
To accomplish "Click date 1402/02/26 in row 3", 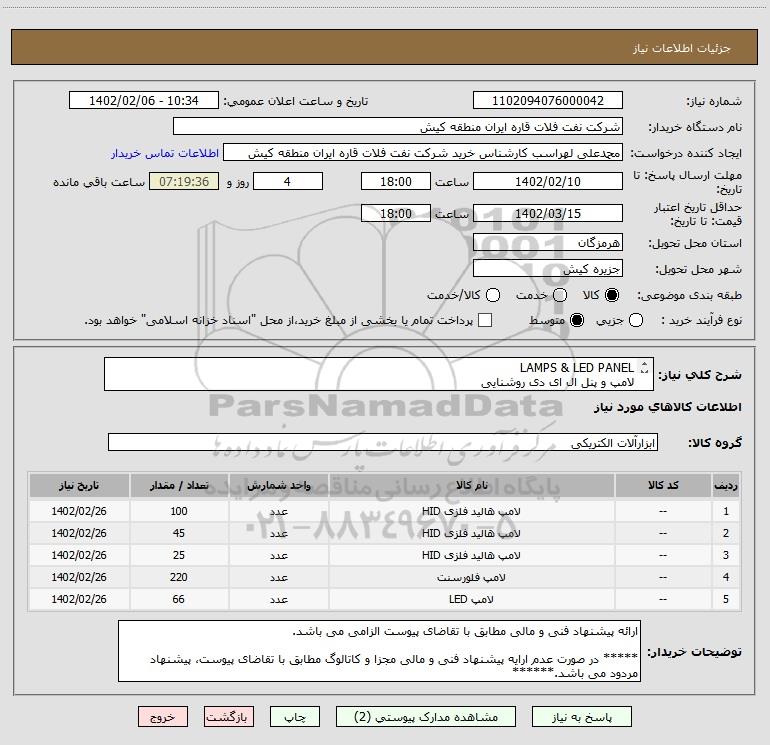I will pos(79,555).
